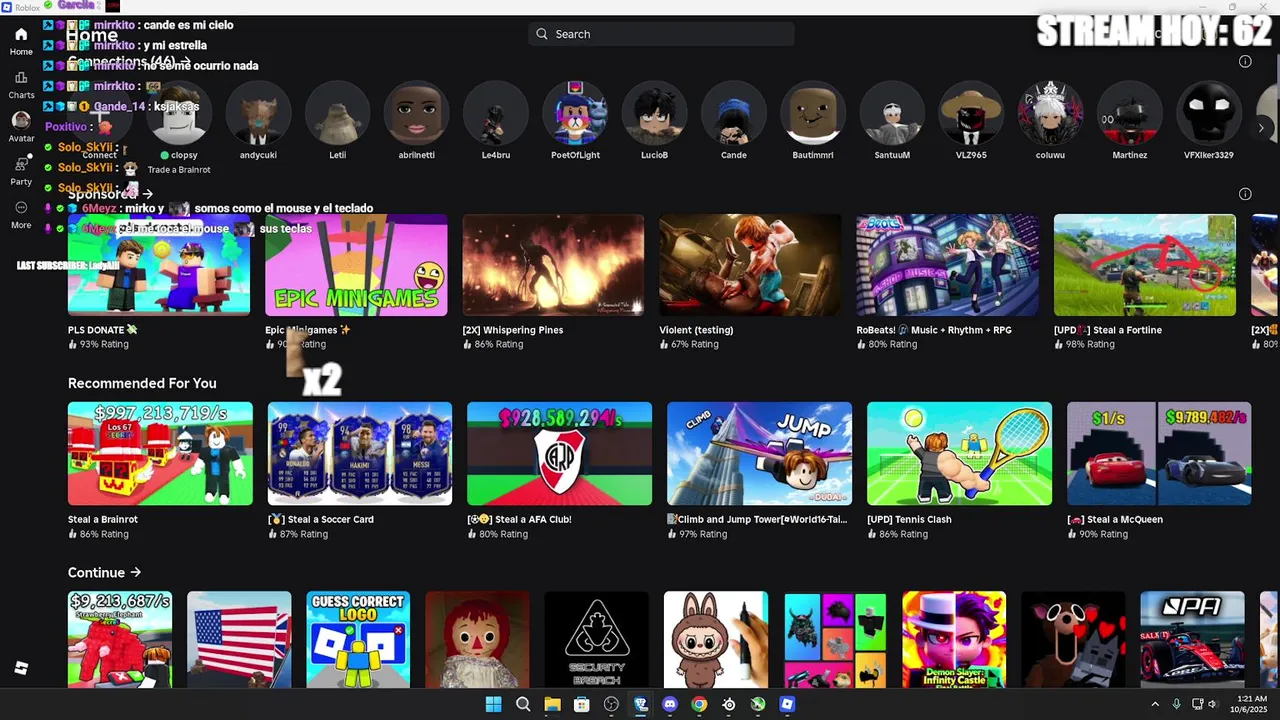Open Windows taskbar search
Viewport: 1280px width, 720px height.
click(523, 705)
